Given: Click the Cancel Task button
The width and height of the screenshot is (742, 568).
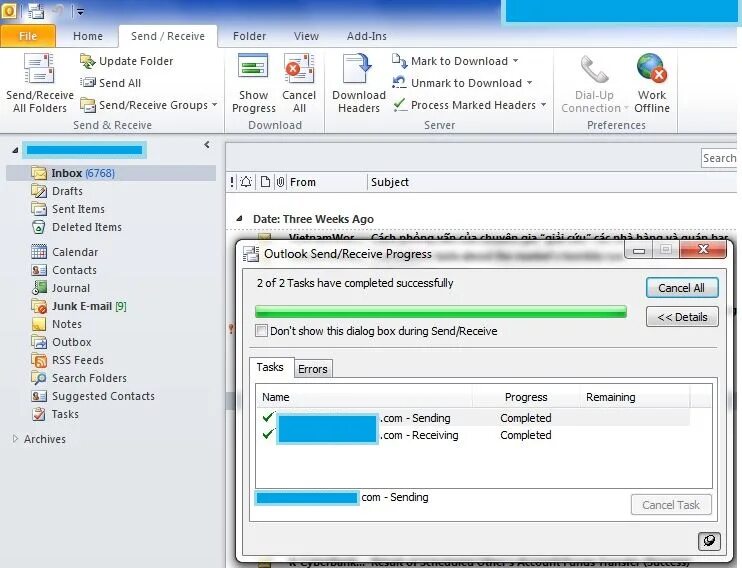Looking at the screenshot, I should point(671,505).
